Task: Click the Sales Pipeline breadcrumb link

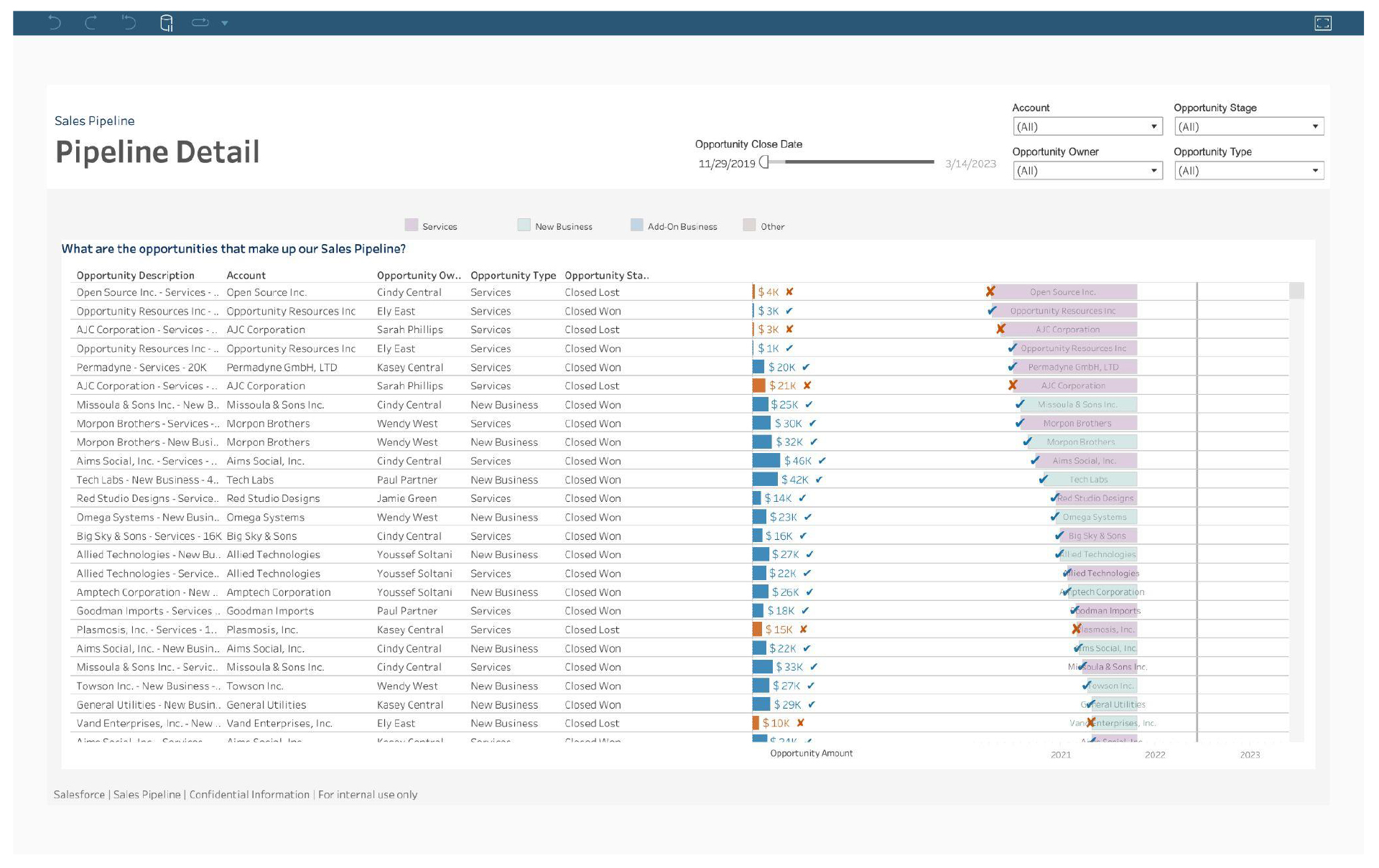Action: tap(95, 121)
